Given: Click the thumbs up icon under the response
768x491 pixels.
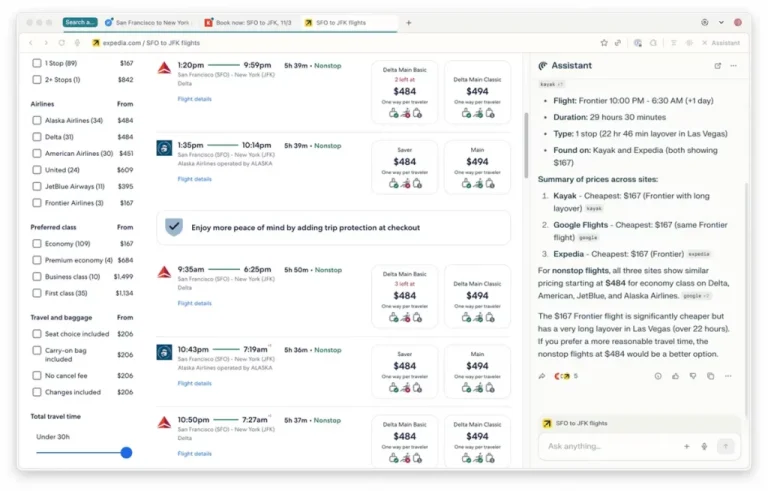Looking at the screenshot, I should click(675, 376).
